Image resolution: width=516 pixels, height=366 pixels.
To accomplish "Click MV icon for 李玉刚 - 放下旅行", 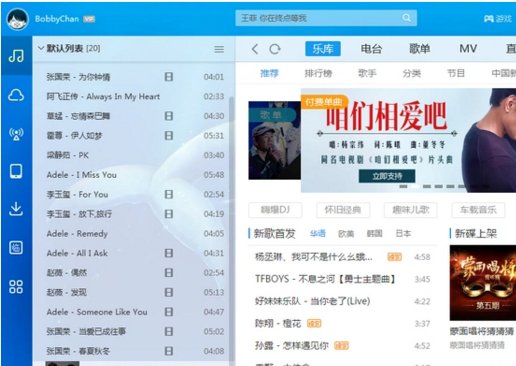I will (x=169, y=214).
